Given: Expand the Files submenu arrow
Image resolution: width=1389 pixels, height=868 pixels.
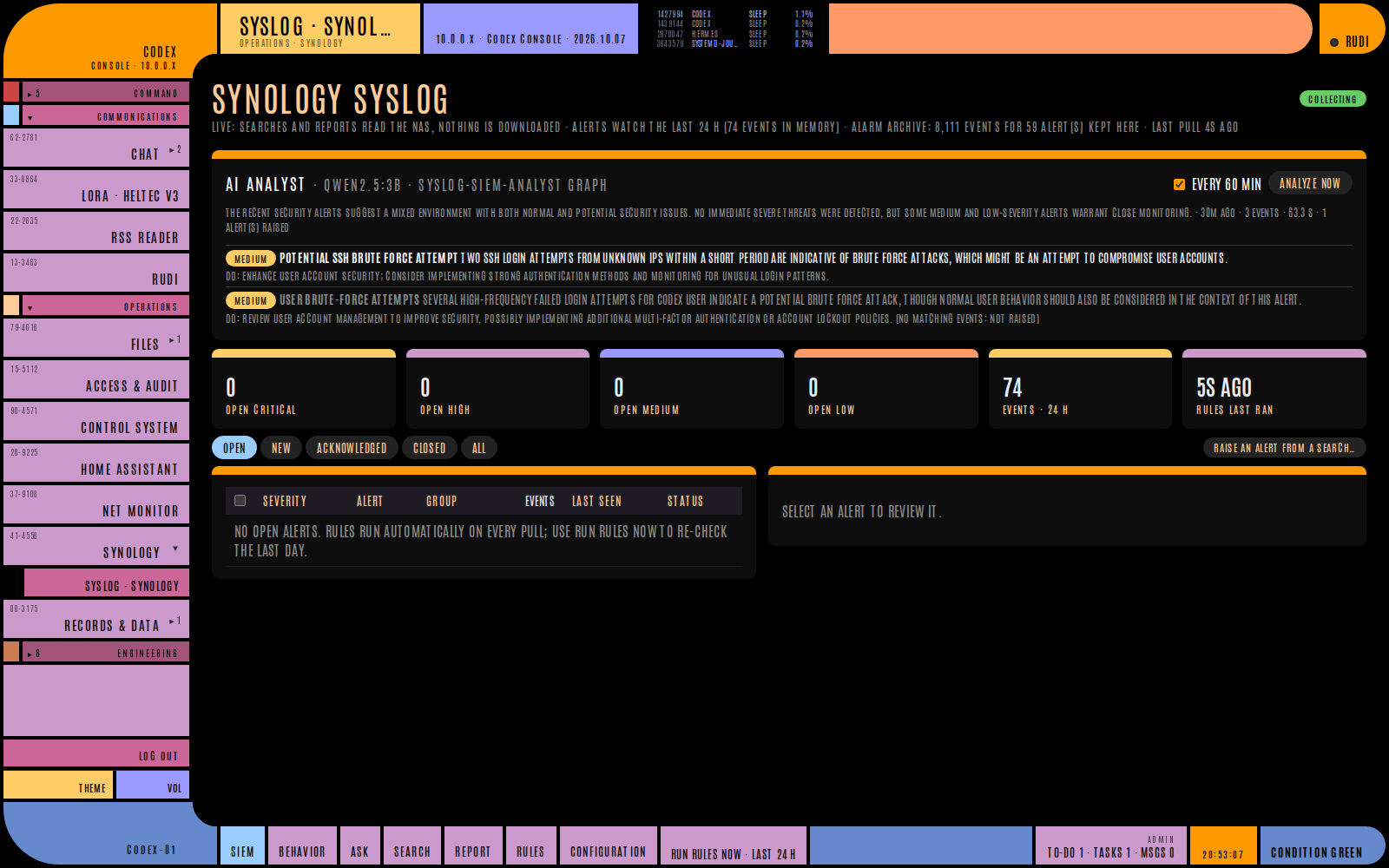Looking at the screenshot, I should point(175,340).
